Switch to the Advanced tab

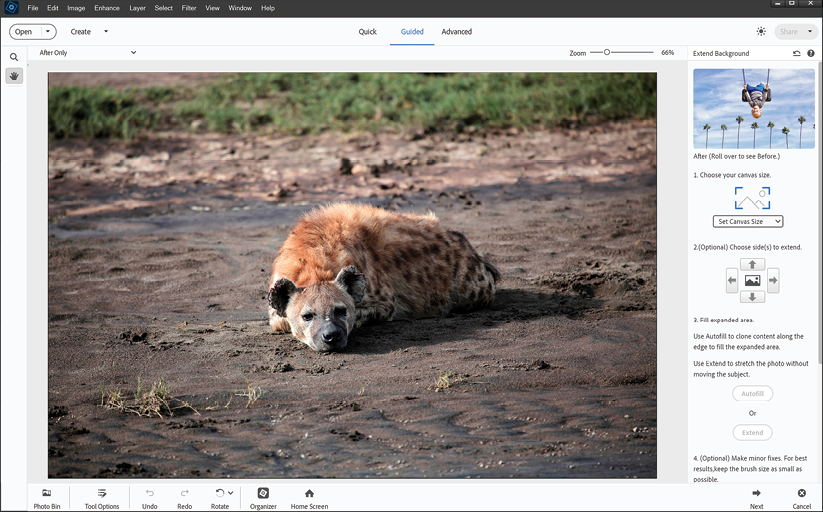coord(457,32)
